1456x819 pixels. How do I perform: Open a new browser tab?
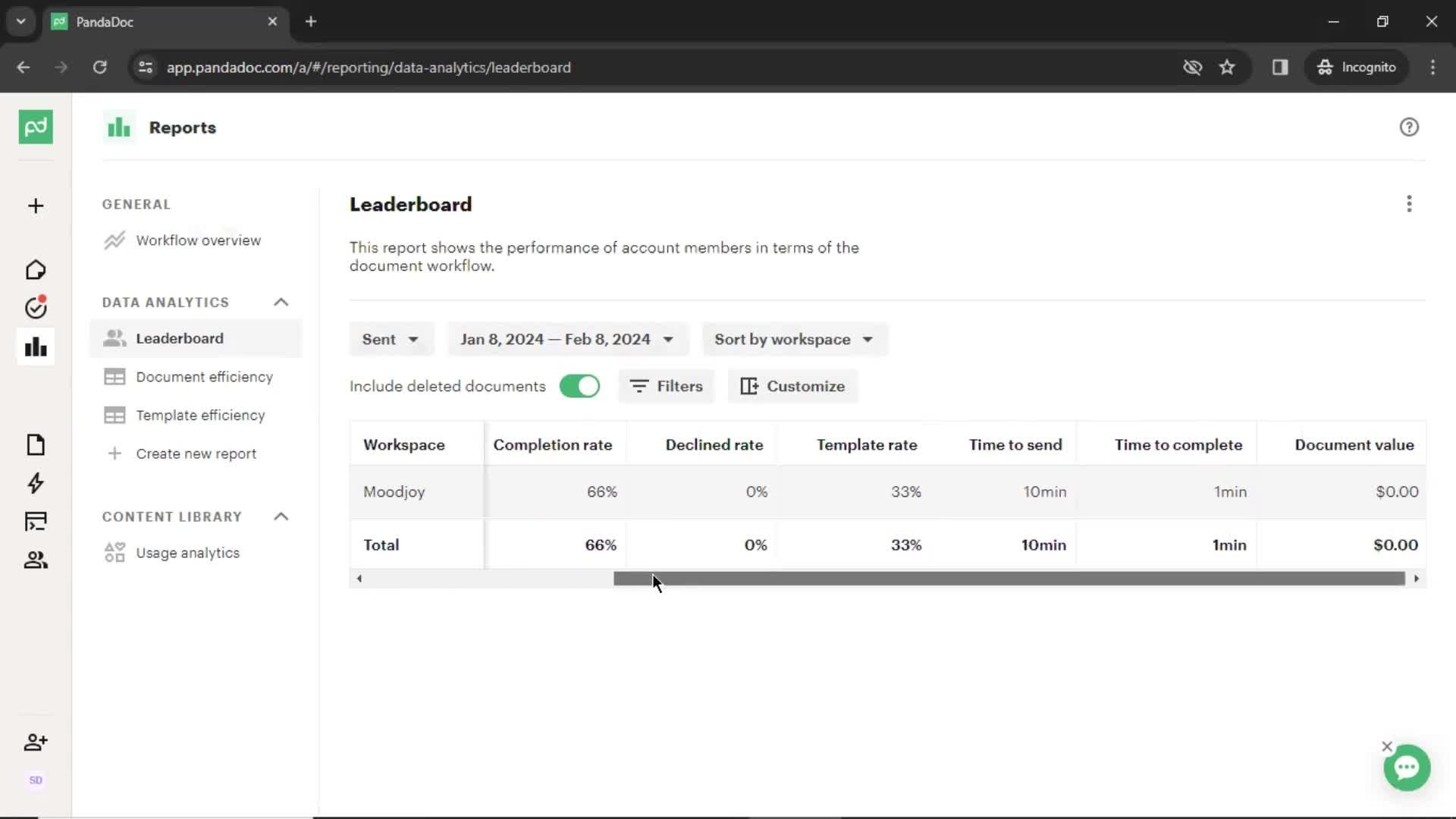coord(311,21)
